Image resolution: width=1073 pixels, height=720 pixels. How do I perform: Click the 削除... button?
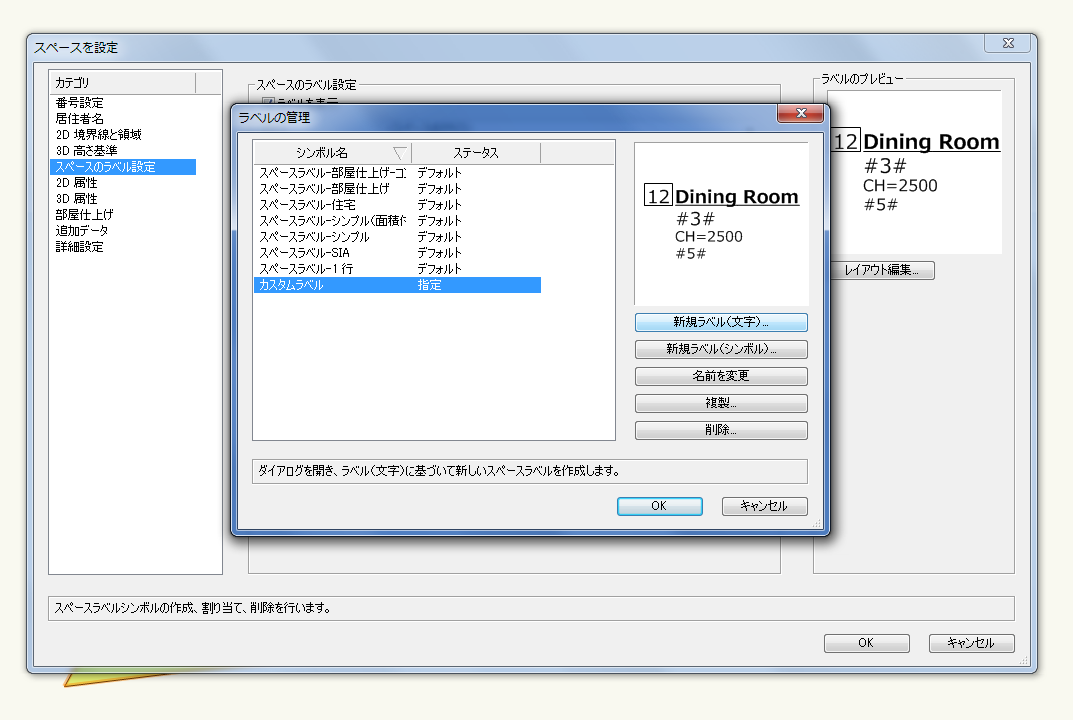(x=721, y=430)
